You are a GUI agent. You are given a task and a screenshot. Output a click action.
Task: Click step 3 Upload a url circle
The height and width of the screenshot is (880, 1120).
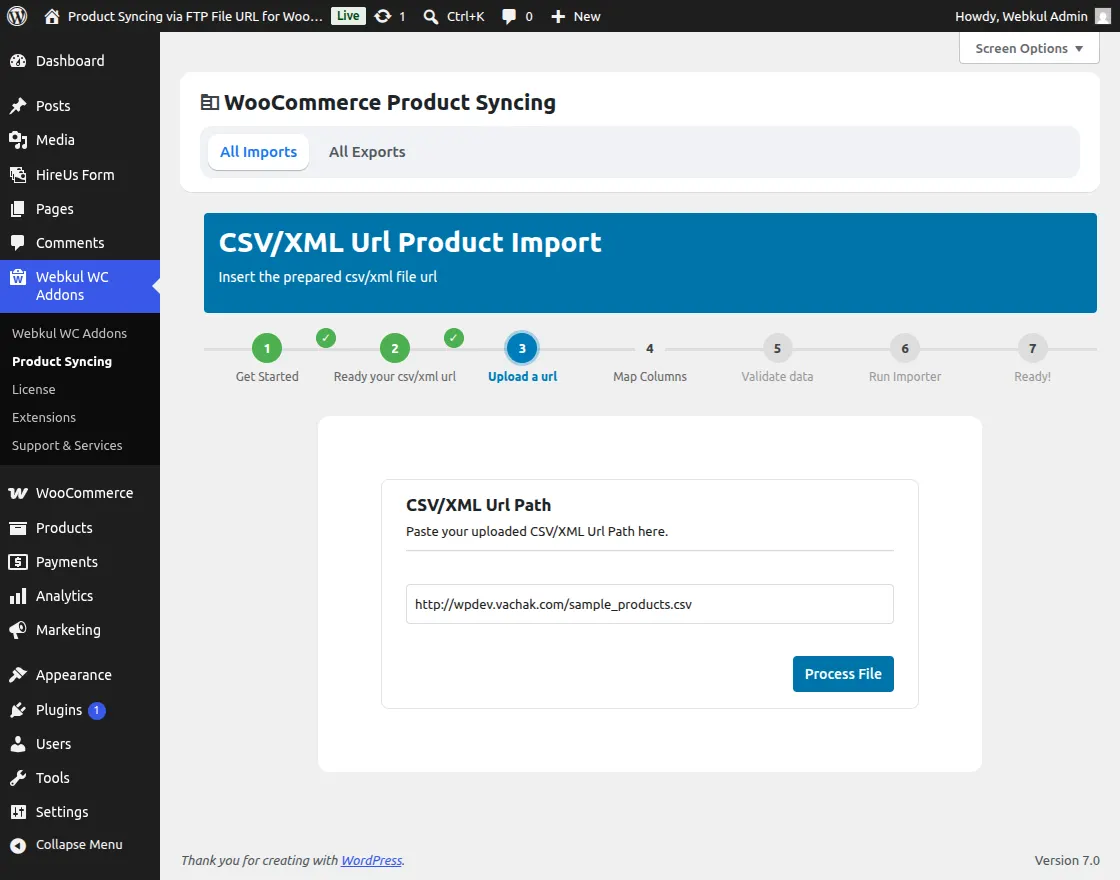(x=522, y=349)
